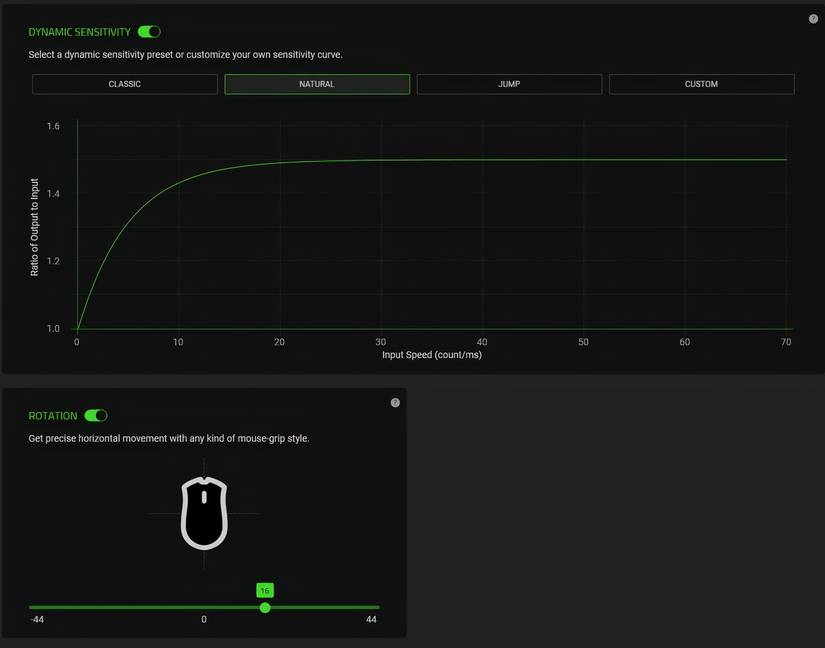Click the 0 center rotation label
The image size is (825, 648).
(x=204, y=620)
